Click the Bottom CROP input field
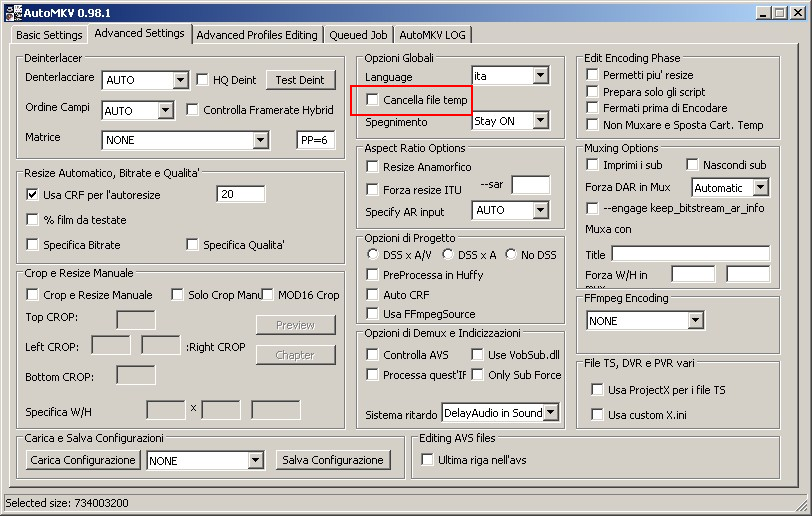The image size is (812, 516). [136, 375]
